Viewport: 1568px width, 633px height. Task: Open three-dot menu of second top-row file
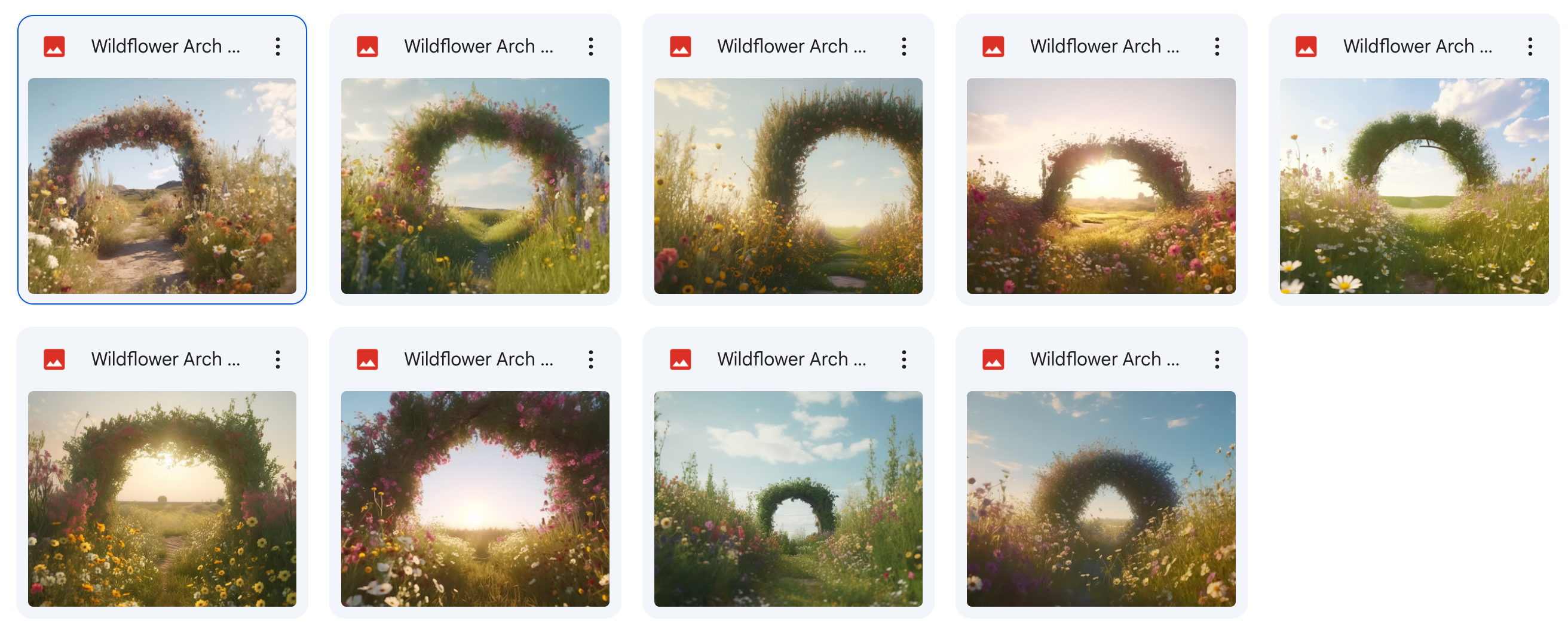[x=590, y=47]
